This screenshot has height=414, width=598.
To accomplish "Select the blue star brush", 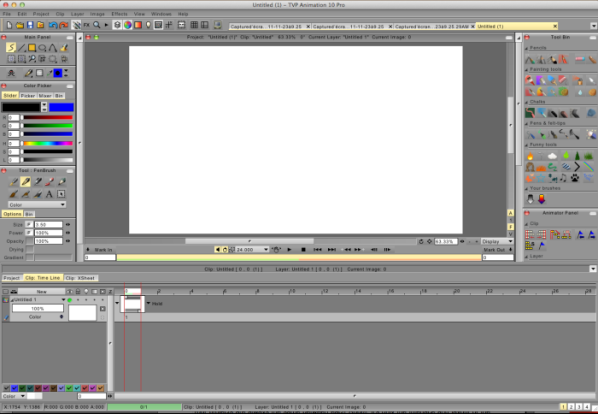I will 541,178.
